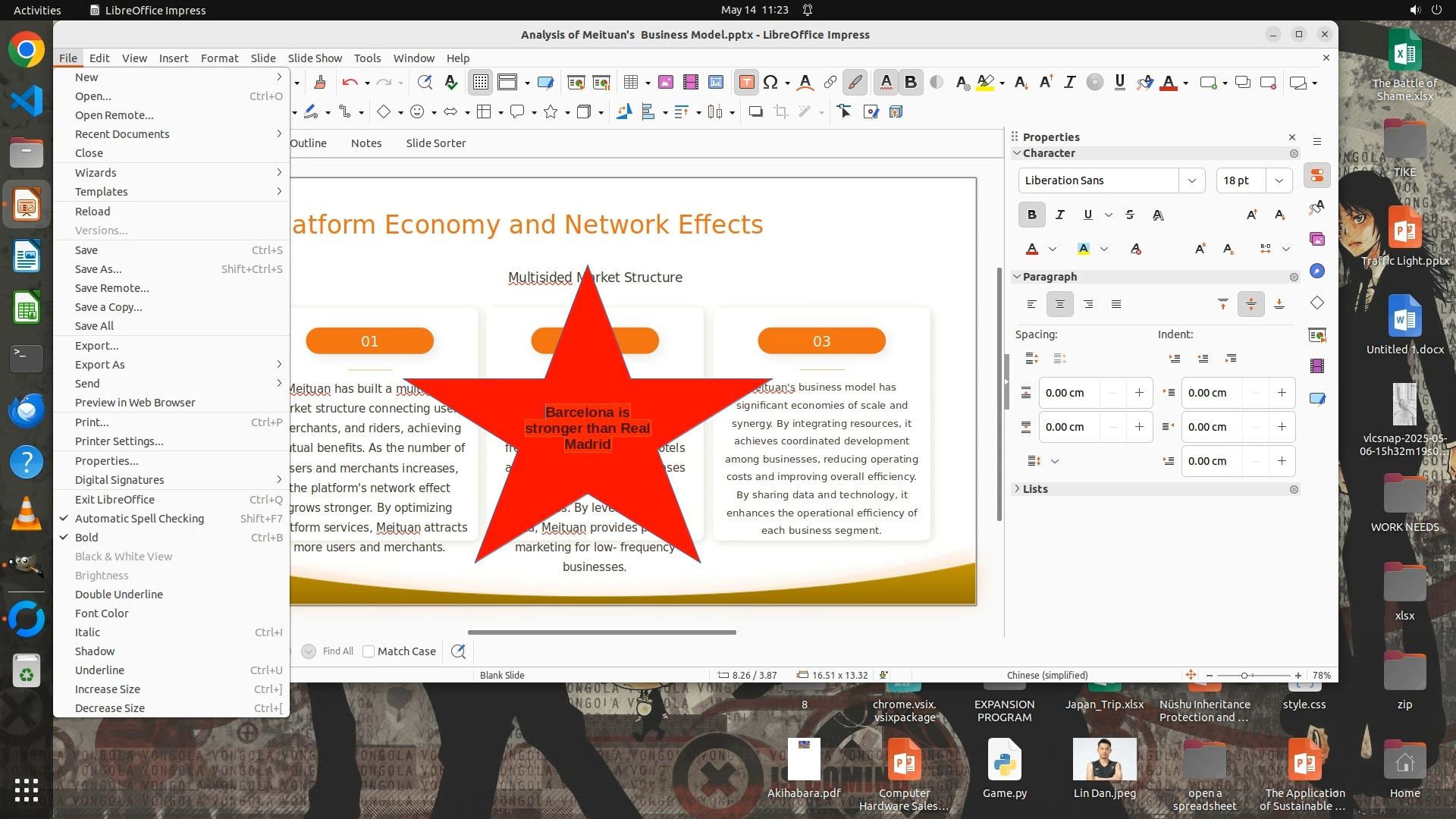The height and width of the screenshot is (819, 1456).
Task: Open the Gallery sidebar deck icon
Action: coord(1317,239)
